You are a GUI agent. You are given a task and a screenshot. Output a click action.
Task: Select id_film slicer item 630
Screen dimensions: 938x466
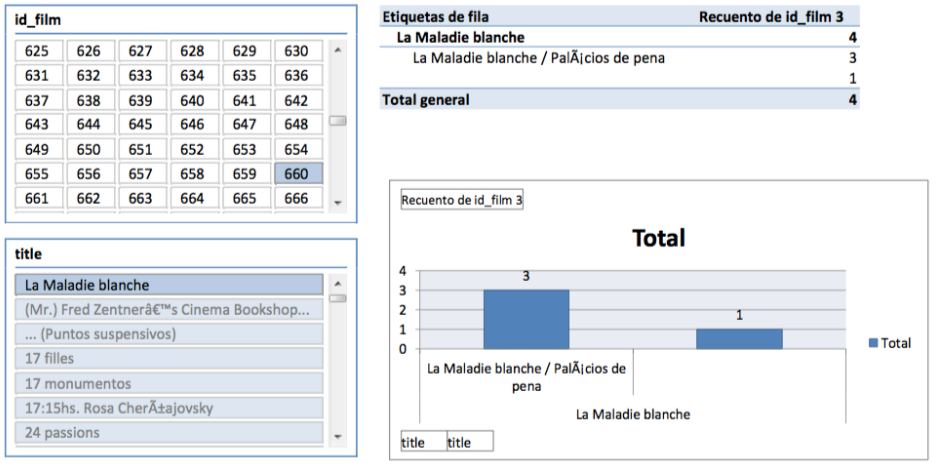299,51
